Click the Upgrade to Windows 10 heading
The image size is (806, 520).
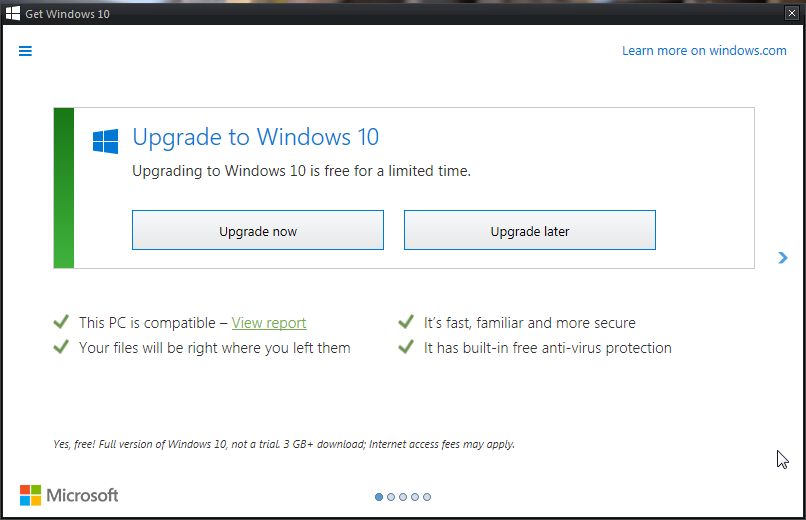click(x=255, y=137)
